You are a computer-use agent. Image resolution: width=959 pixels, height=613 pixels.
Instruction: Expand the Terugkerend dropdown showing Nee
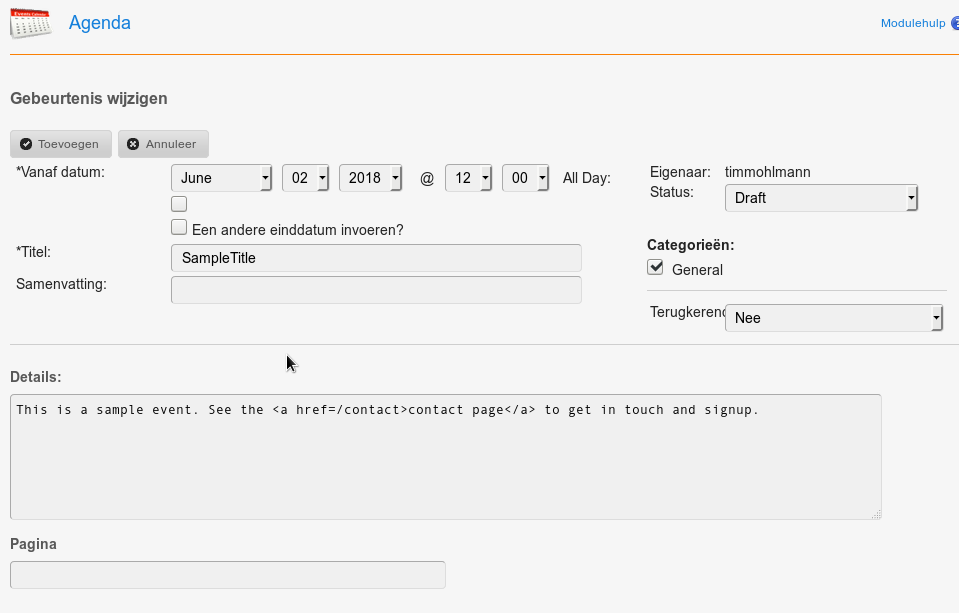click(x=833, y=318)
